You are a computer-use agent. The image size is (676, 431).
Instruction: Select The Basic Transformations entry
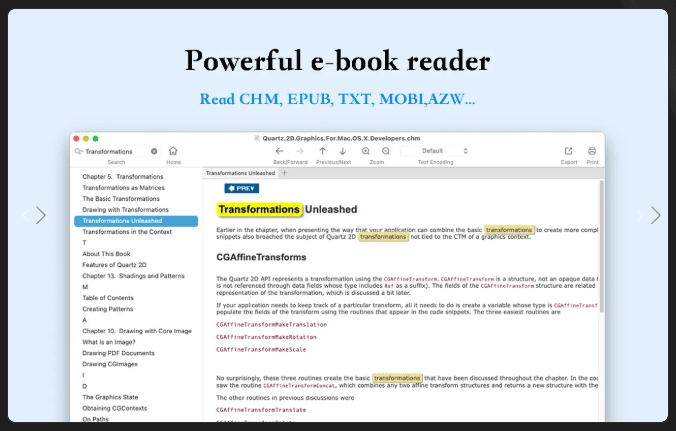pyautogui.click(x=121, y=199)
